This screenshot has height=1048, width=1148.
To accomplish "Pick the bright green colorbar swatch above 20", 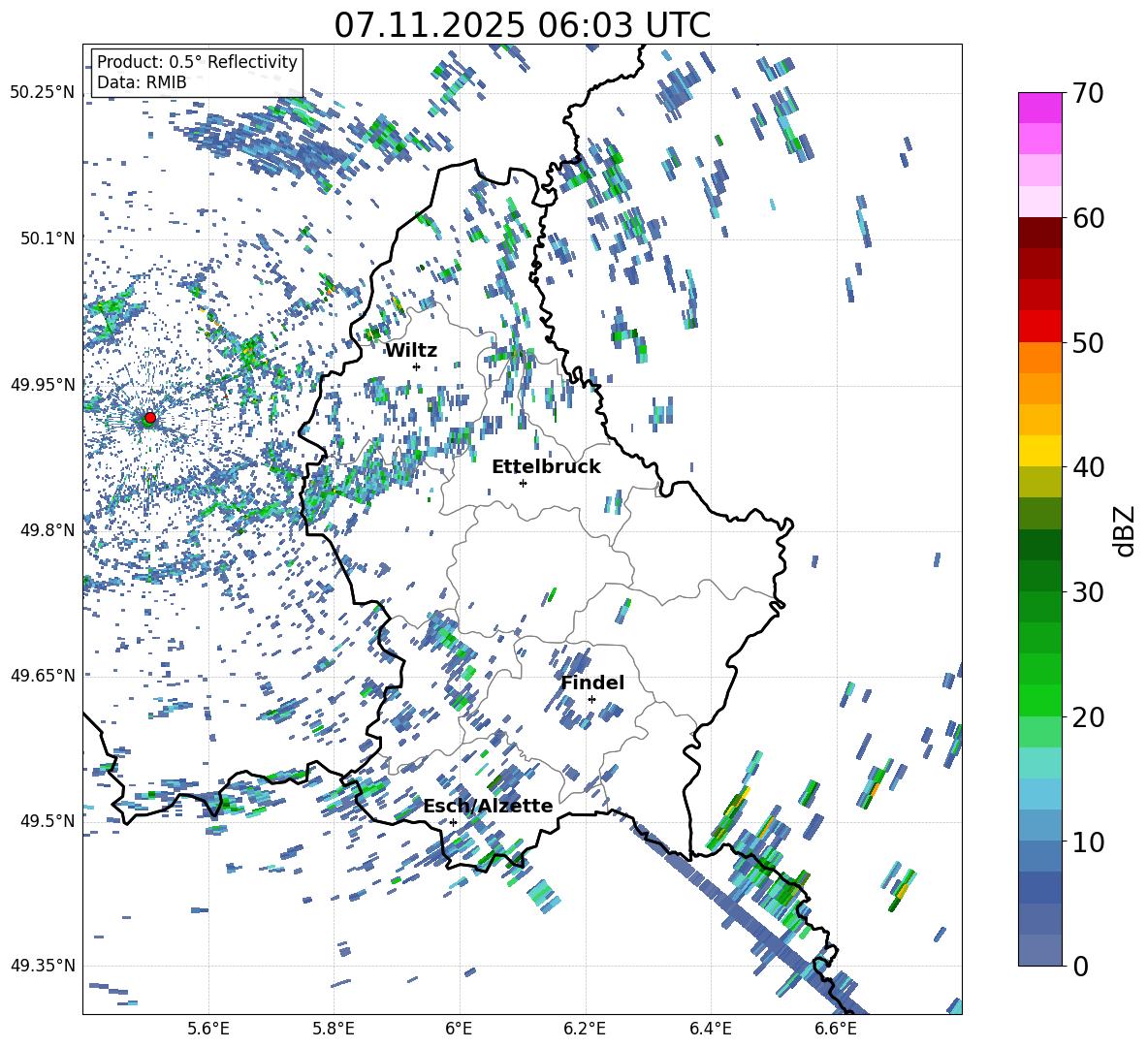I will coord(1039,700).
